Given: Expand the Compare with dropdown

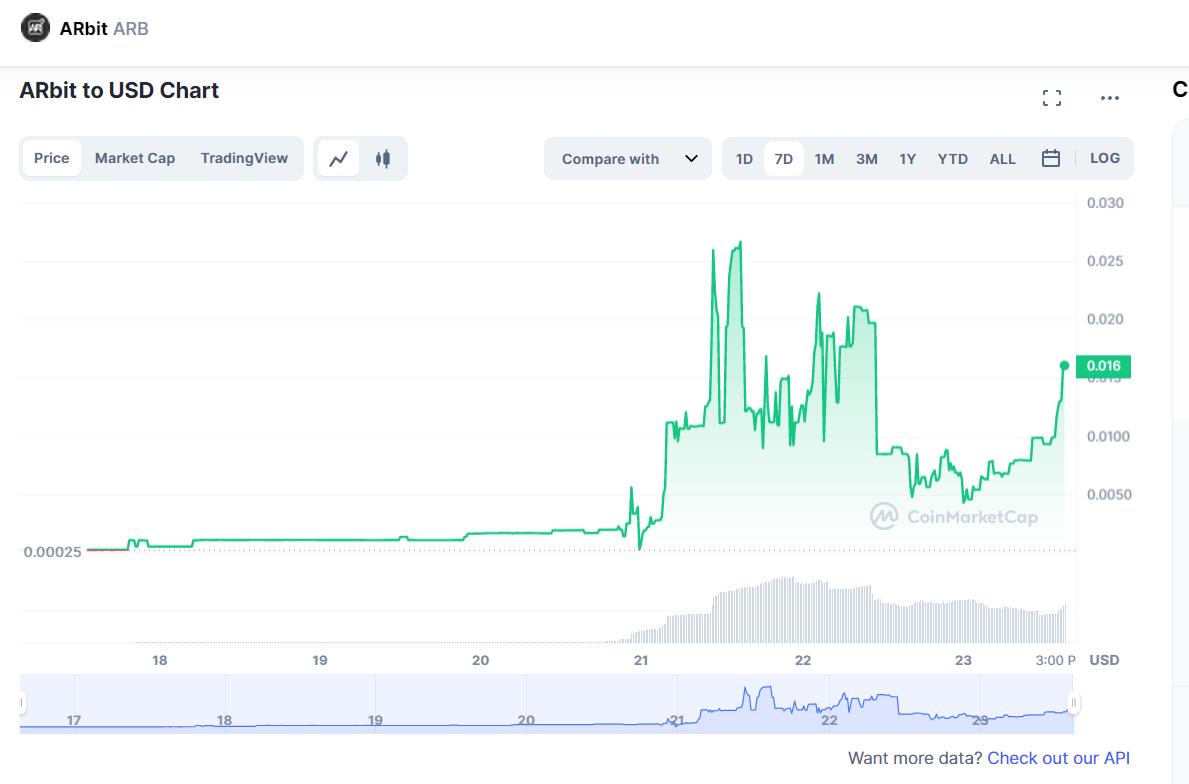Looking at the screenshot, I should point(628,158).
